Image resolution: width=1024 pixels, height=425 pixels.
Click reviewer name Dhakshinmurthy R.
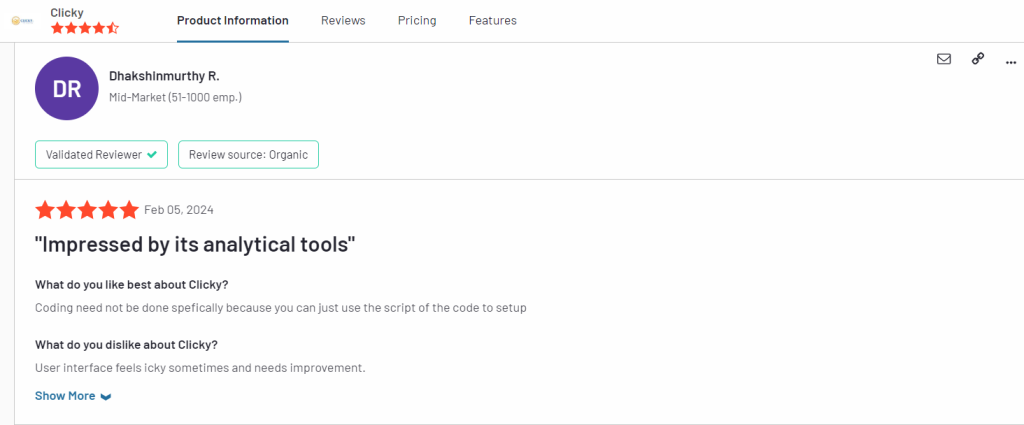coord(164,76)
